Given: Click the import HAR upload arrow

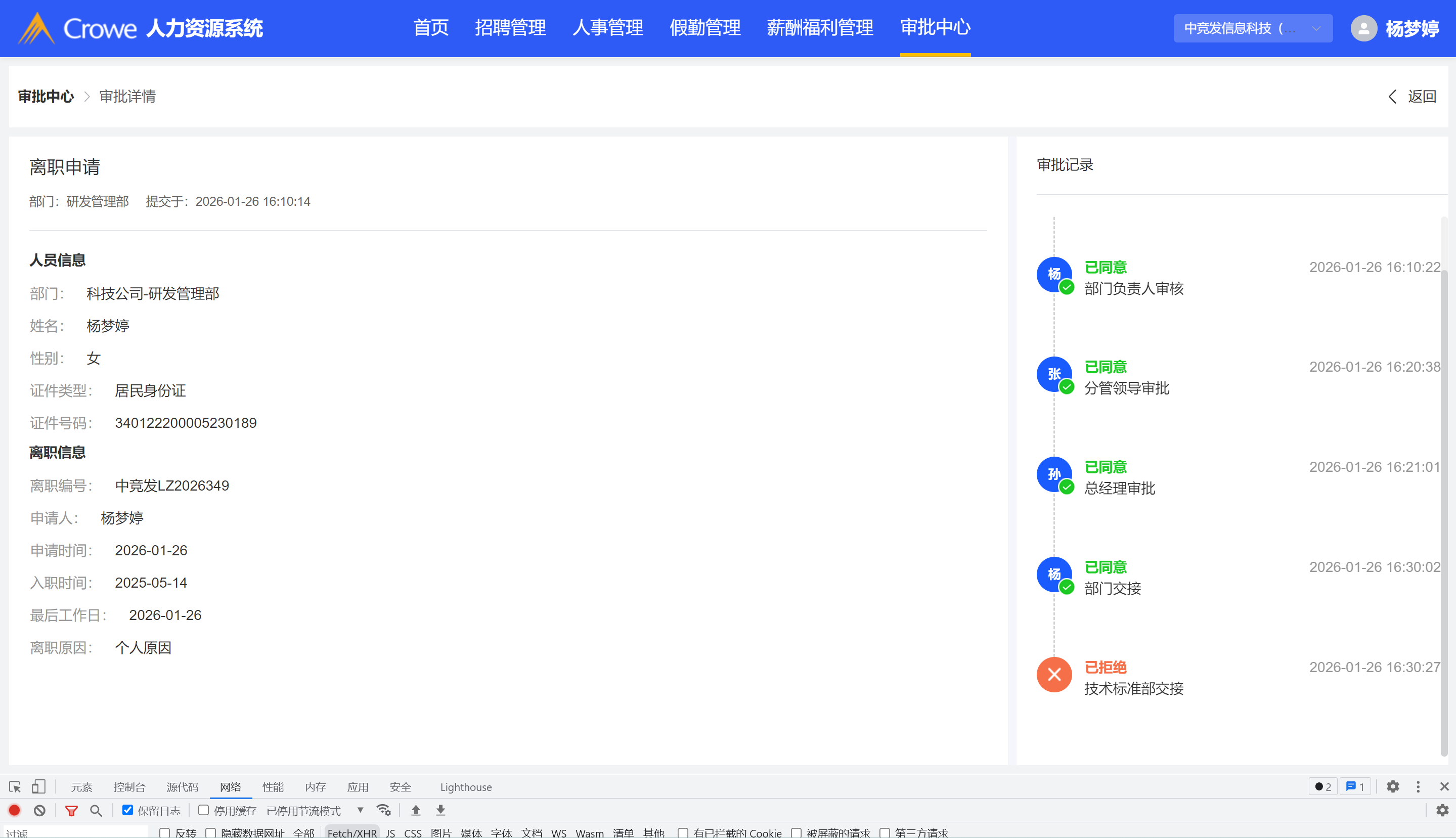Looking at the screenshot, I should [x=416, y=810].
